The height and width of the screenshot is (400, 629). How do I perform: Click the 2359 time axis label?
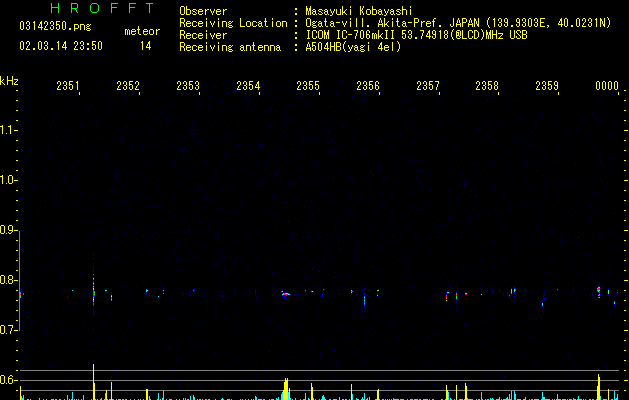547,85
